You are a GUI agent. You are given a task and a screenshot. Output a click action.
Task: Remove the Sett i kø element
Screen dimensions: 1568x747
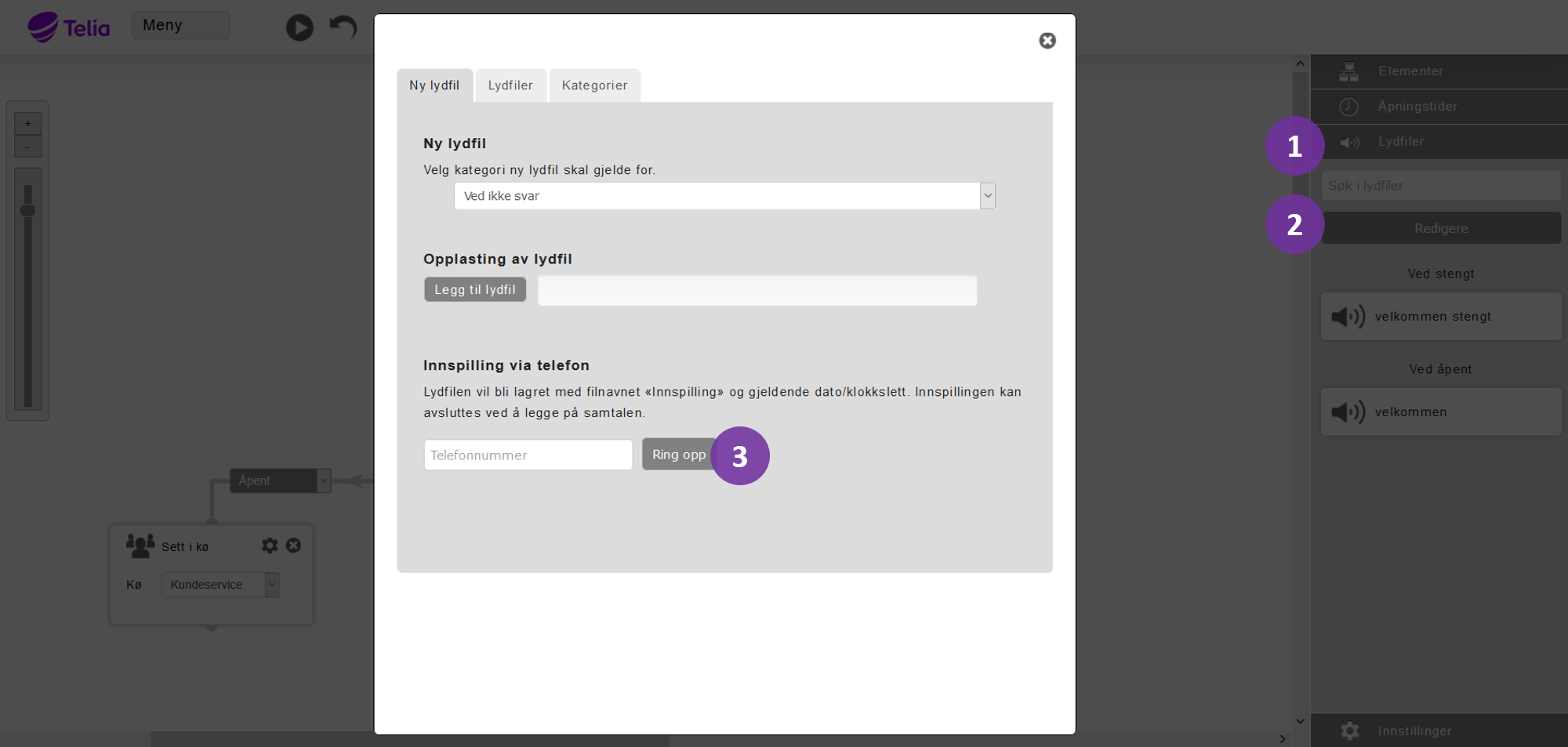coord(293,546)
